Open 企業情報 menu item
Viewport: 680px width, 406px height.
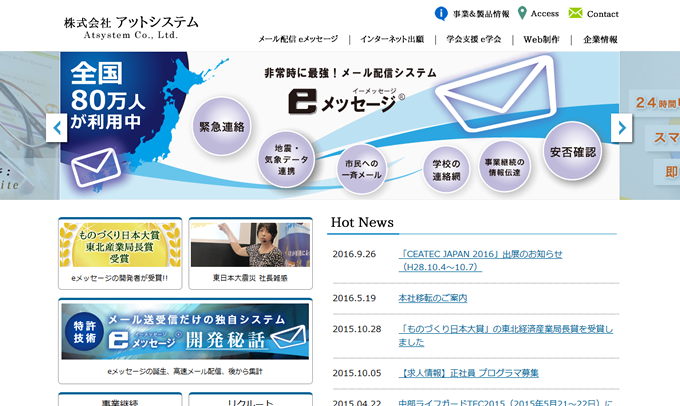600,39
